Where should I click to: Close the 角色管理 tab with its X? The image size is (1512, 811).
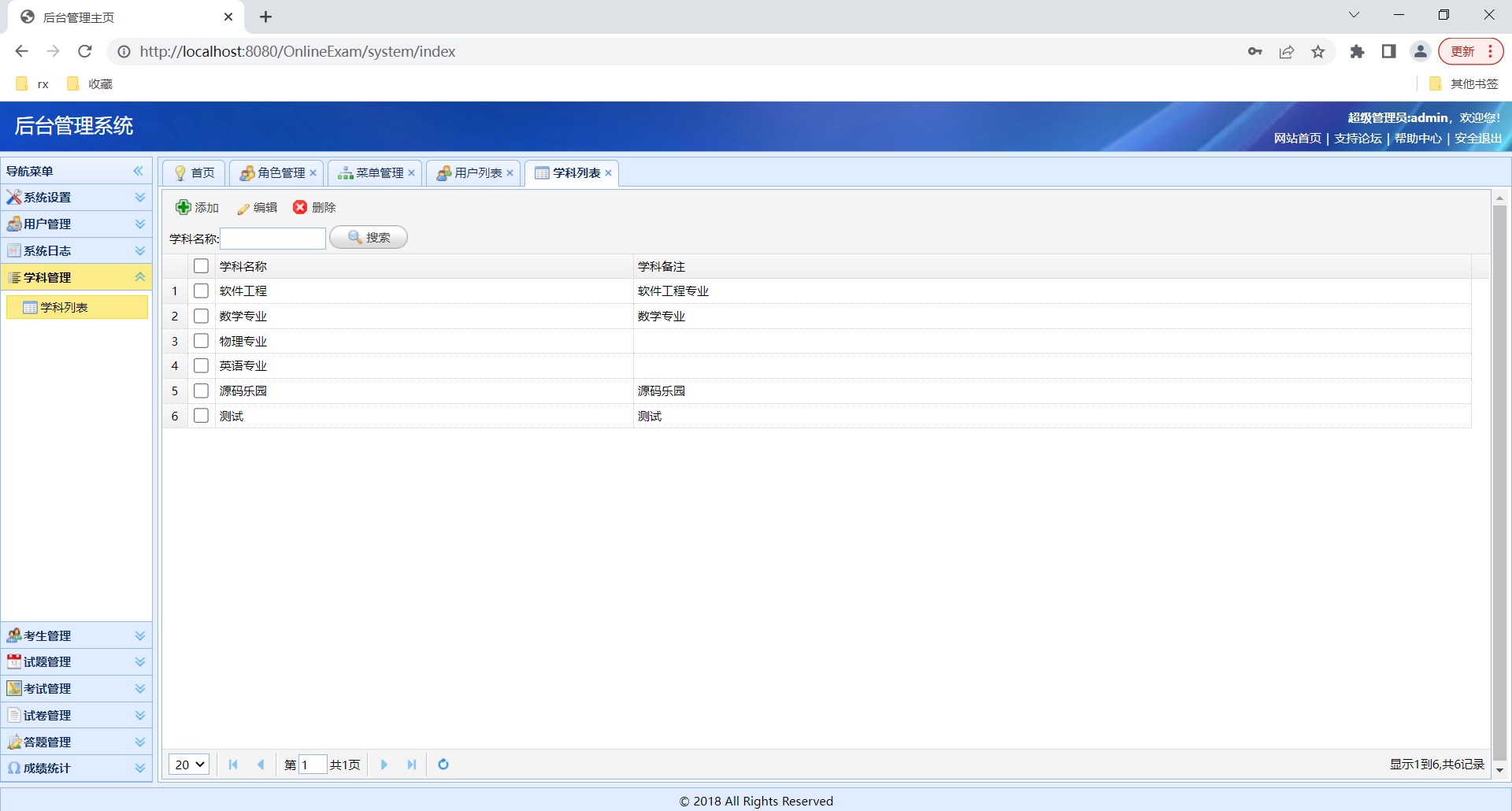click(313, 173)
